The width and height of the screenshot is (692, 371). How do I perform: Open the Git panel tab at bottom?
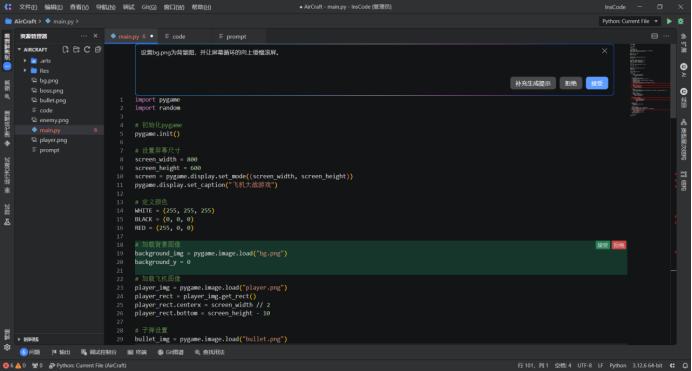(171, 352)
